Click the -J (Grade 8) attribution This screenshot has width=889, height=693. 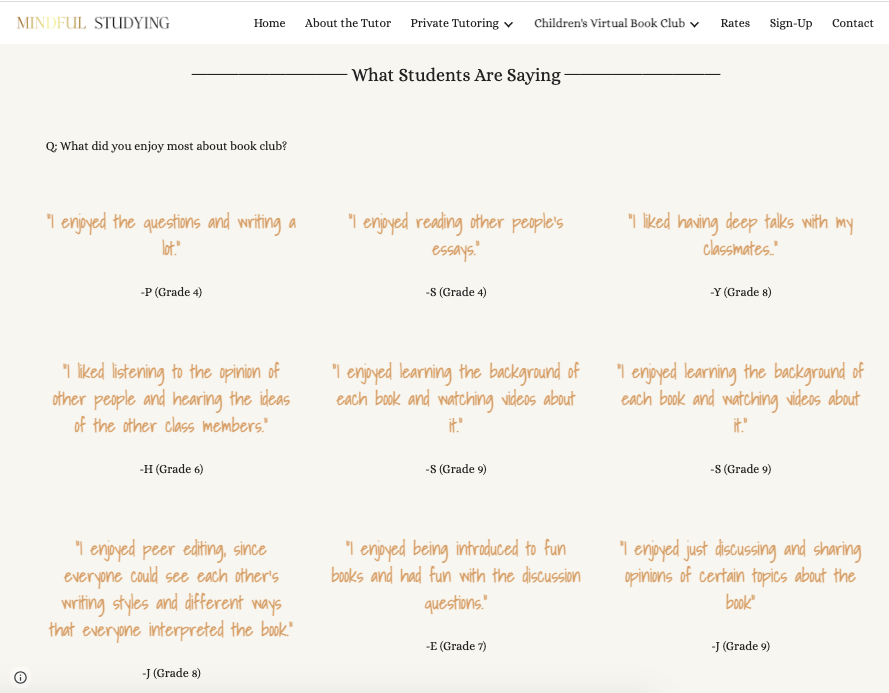(171, 673)
